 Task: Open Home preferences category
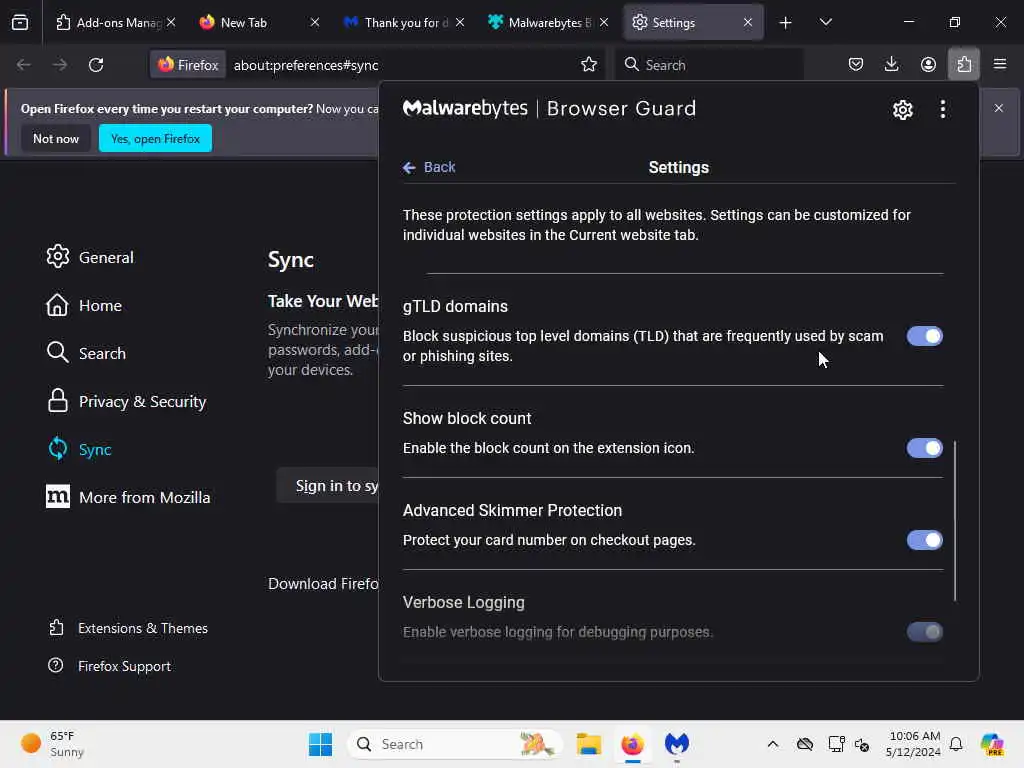coord(84,305)
